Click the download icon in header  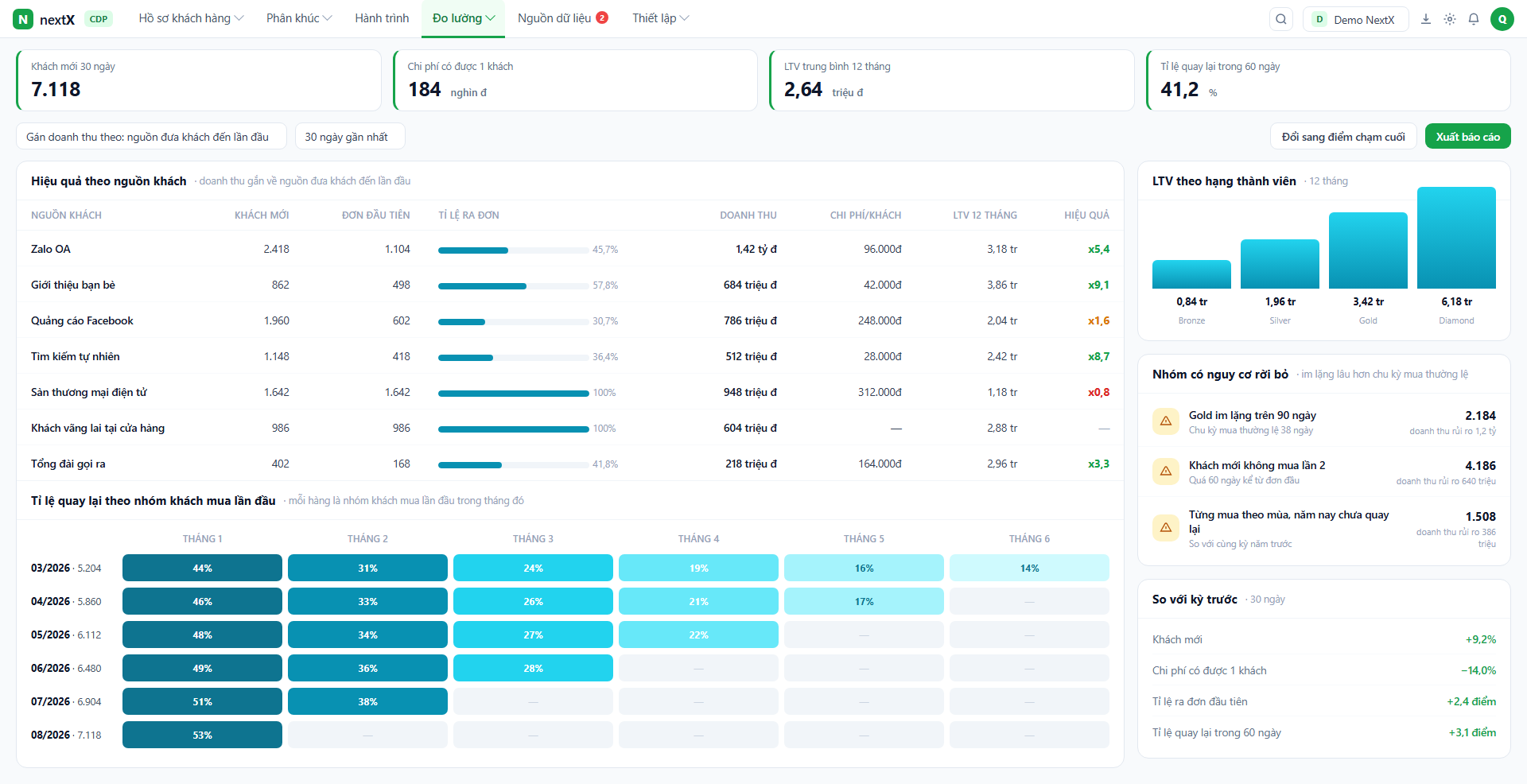[1426, 19]
